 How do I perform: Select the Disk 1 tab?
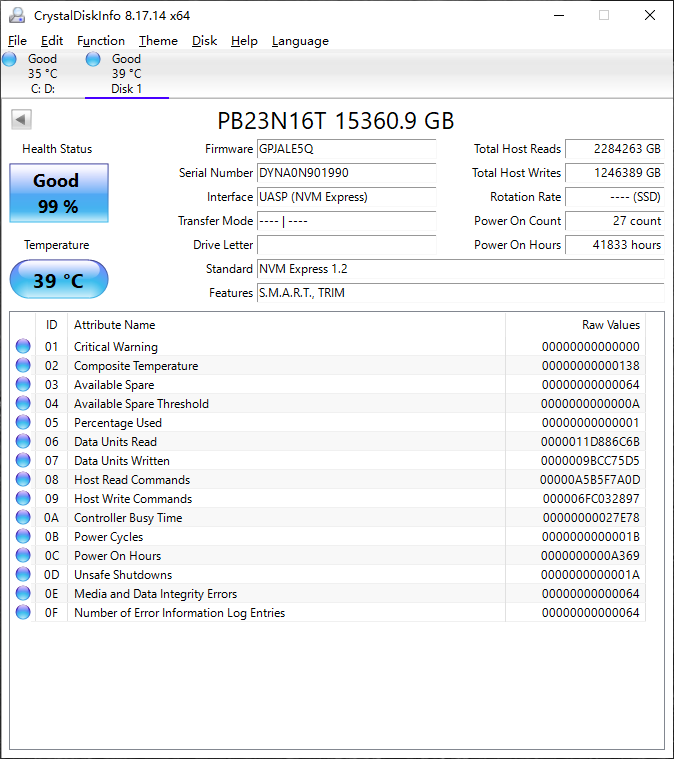click(127, 74)
